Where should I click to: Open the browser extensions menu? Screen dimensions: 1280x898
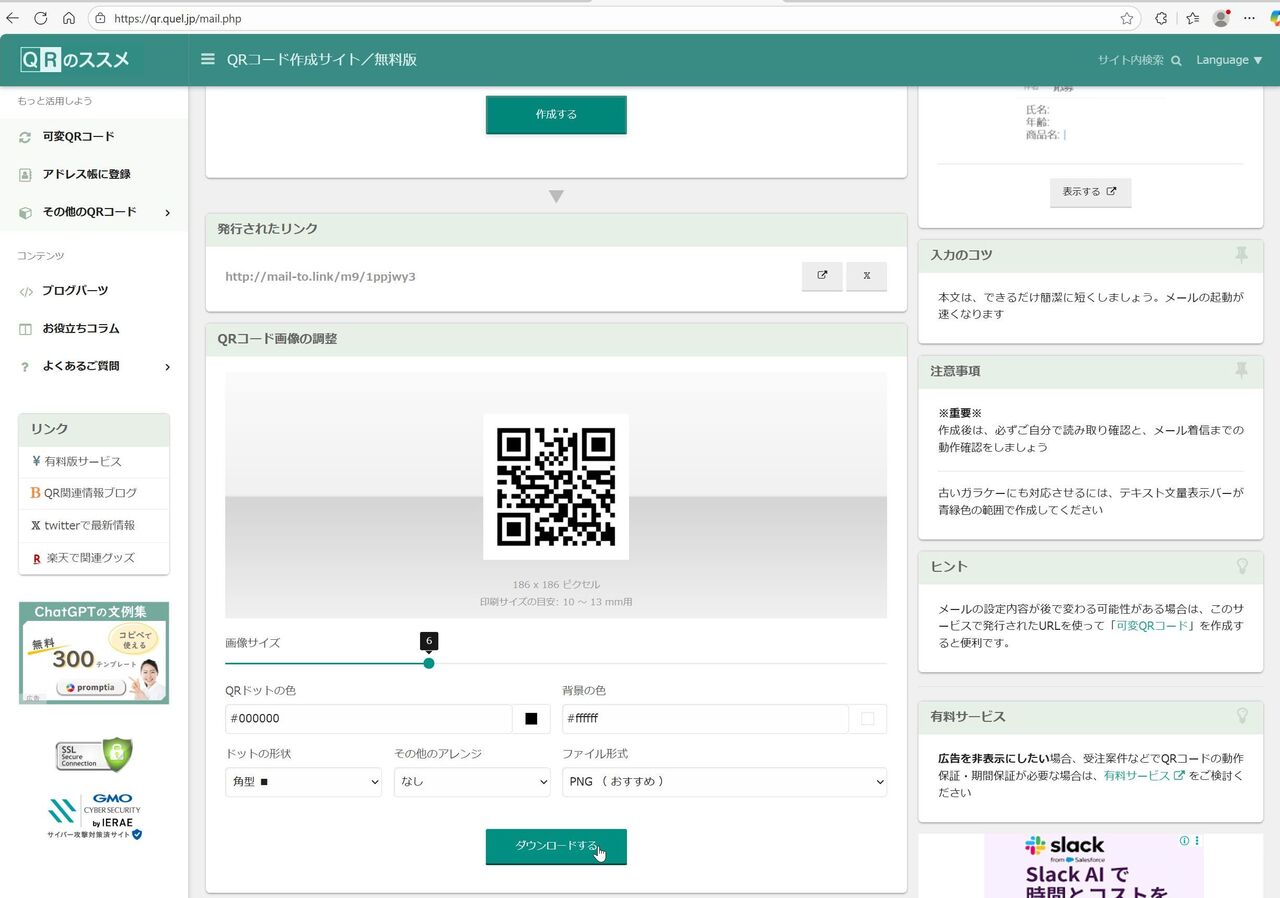click(x=1161, y=18)
